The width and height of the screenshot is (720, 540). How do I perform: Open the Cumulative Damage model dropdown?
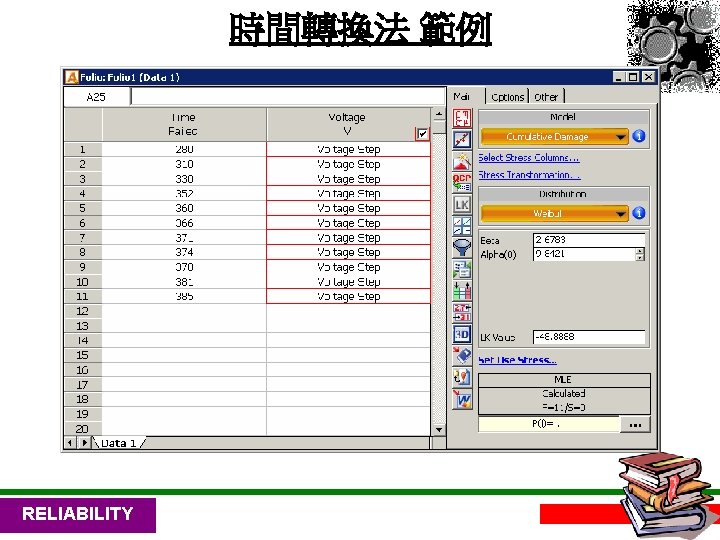tap(554, 136)
